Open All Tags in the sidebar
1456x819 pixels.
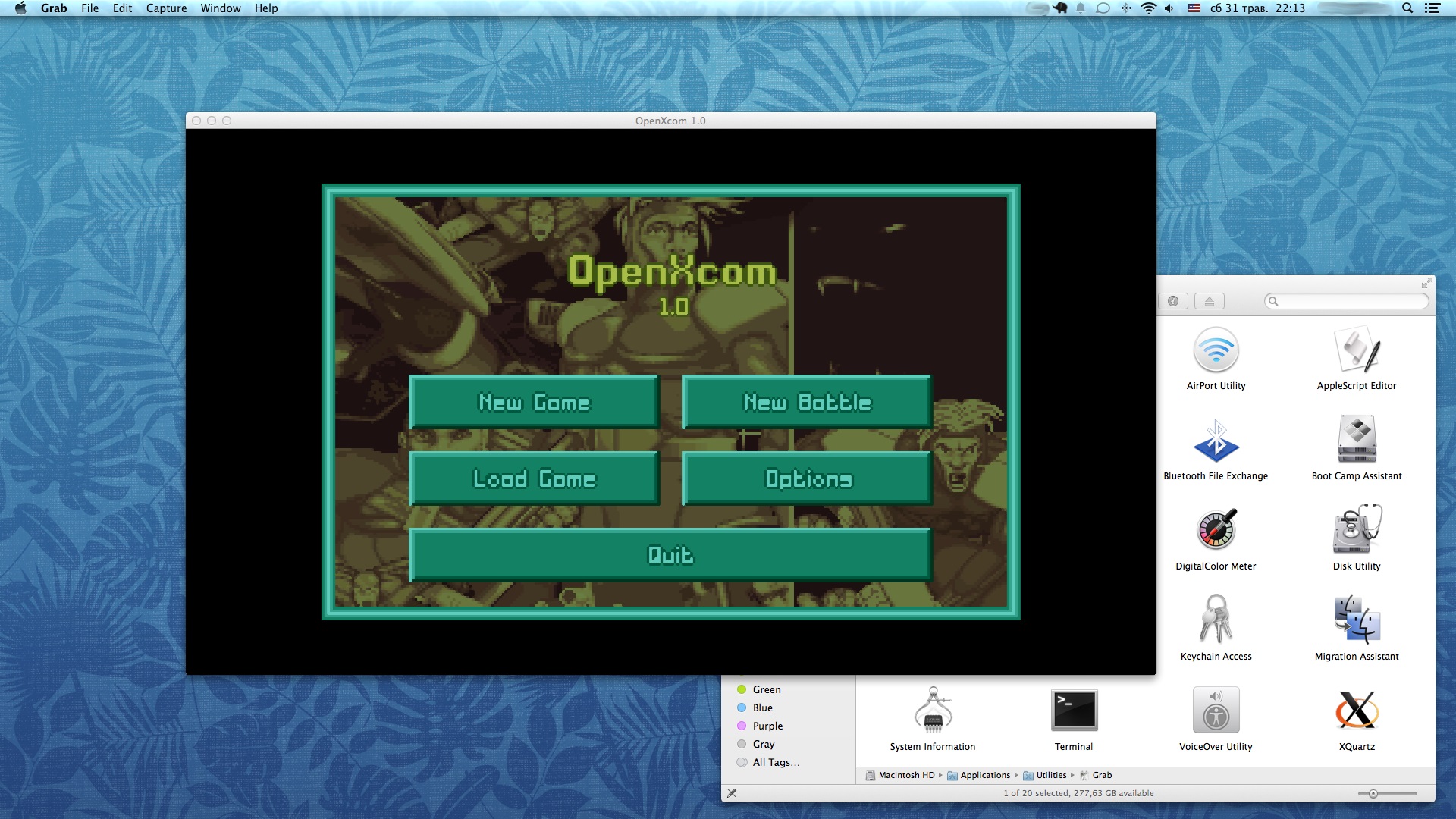(774, 762)
